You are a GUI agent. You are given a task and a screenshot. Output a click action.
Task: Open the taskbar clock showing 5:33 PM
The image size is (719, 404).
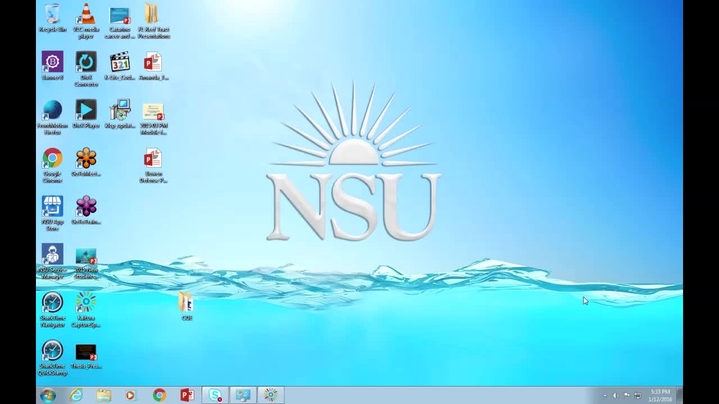[660, 395]
